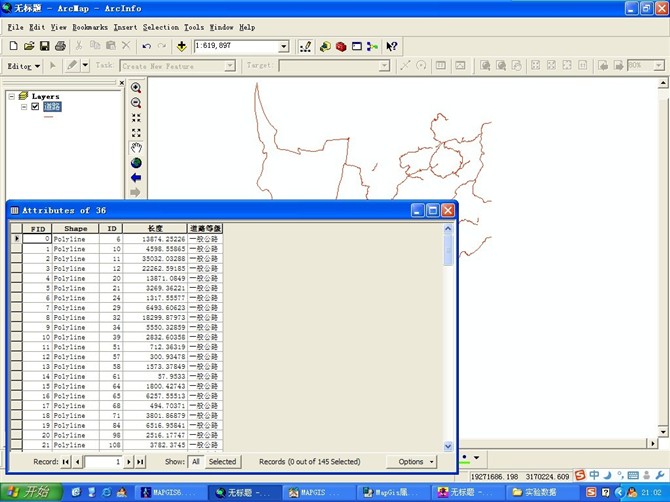Open the map scale dropdown

[x=284, y=47]
